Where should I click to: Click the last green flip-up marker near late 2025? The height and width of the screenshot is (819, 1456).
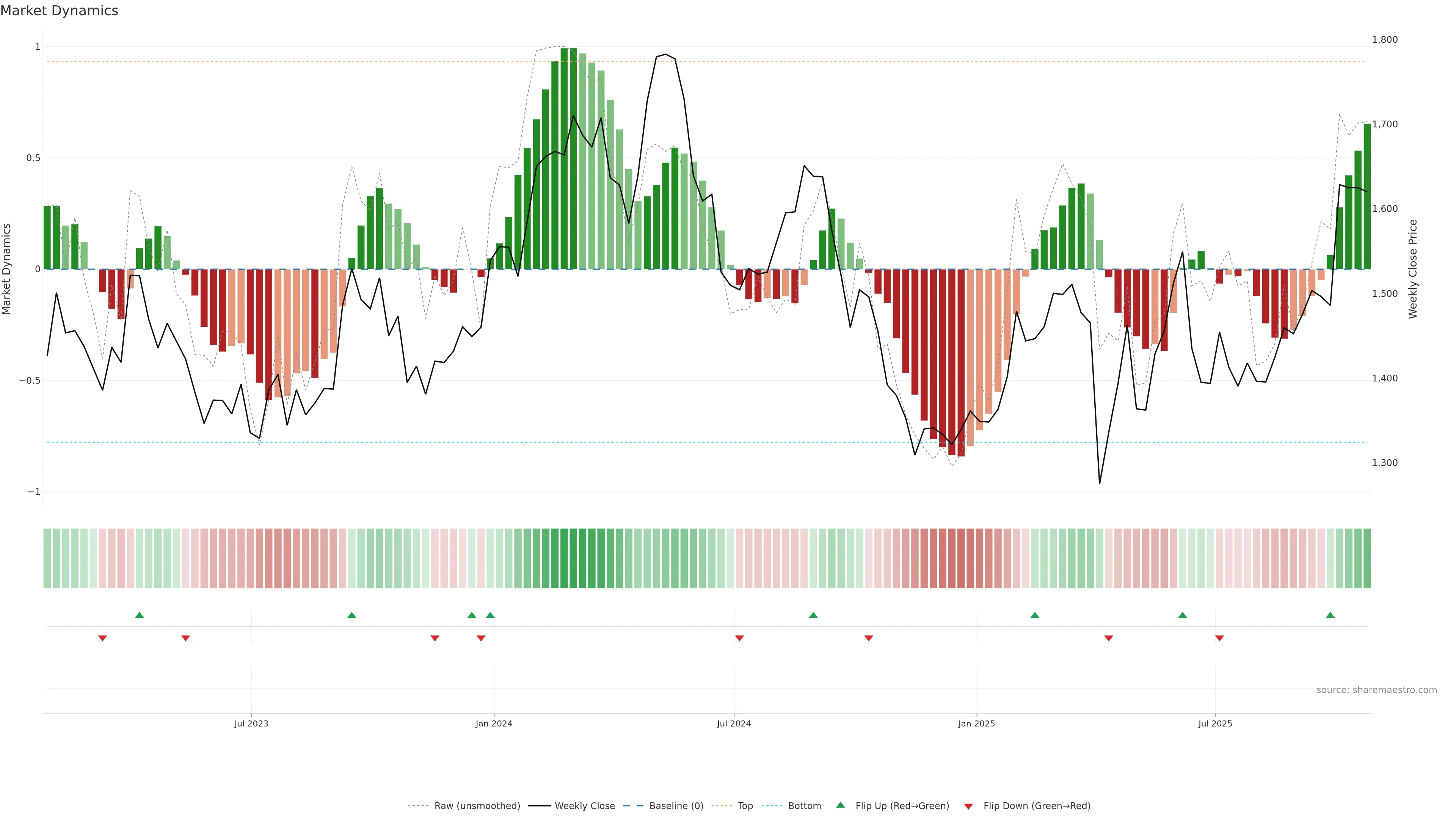pyautogui.click(x=1330, y=615)
